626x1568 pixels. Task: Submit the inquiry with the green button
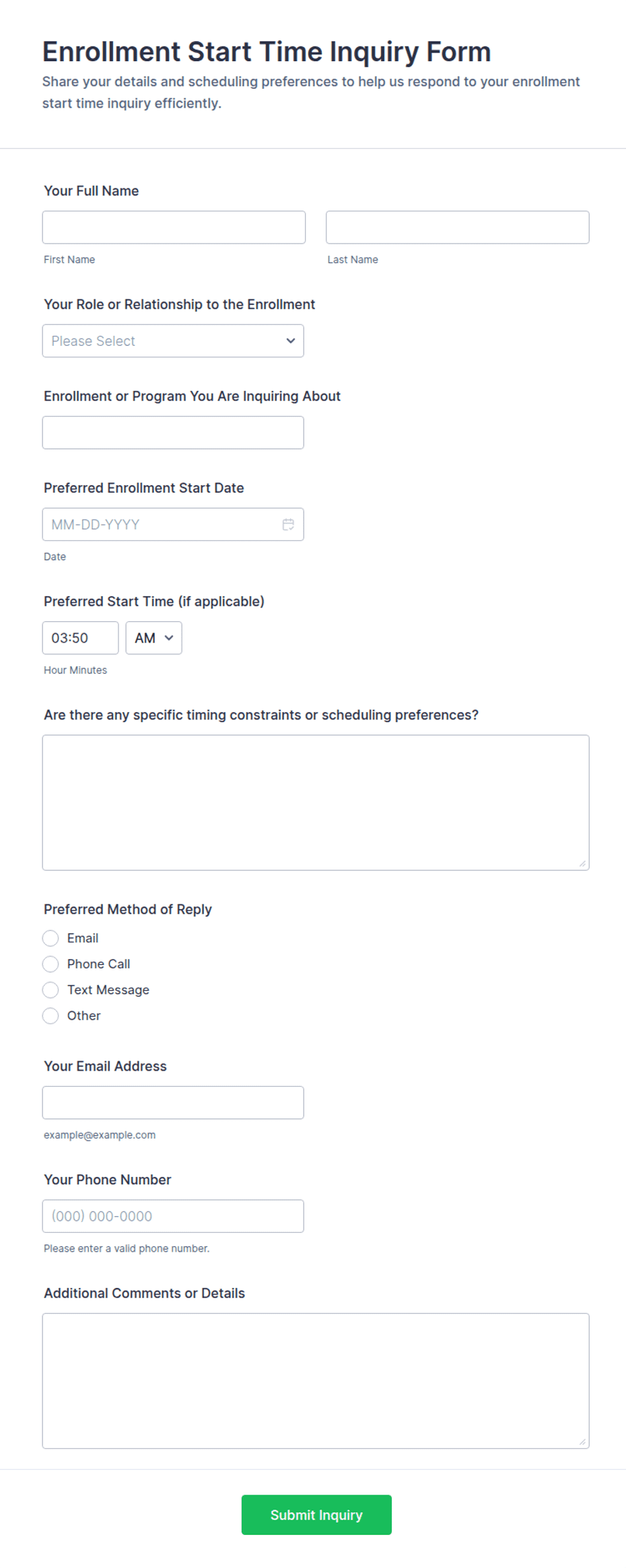316,1515
